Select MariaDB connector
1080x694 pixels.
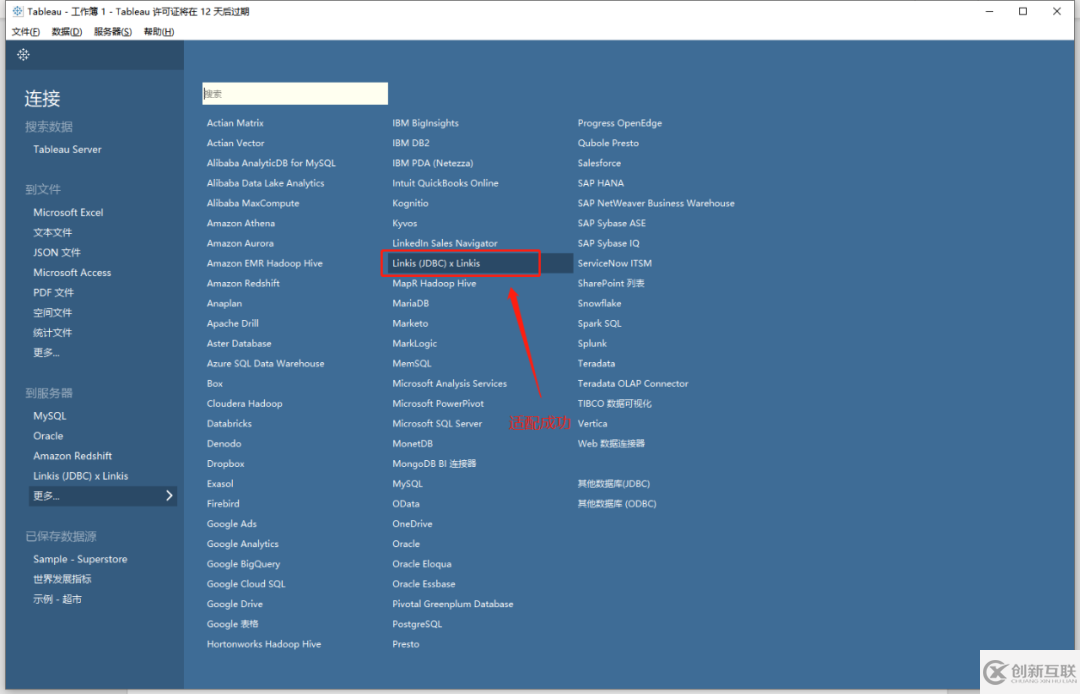click(411, 304)
